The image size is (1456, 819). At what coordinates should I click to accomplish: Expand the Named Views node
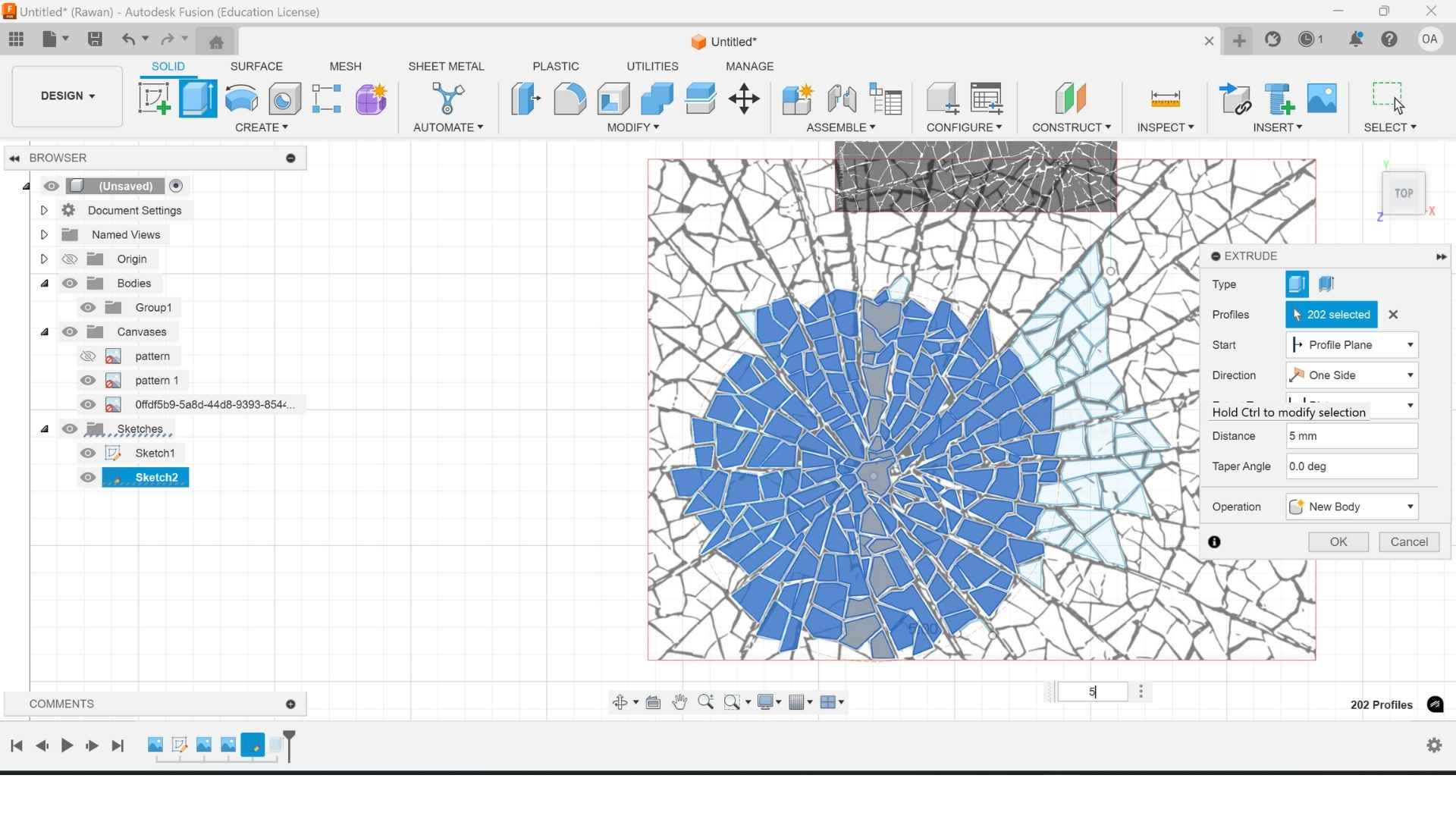click(44, 234)
